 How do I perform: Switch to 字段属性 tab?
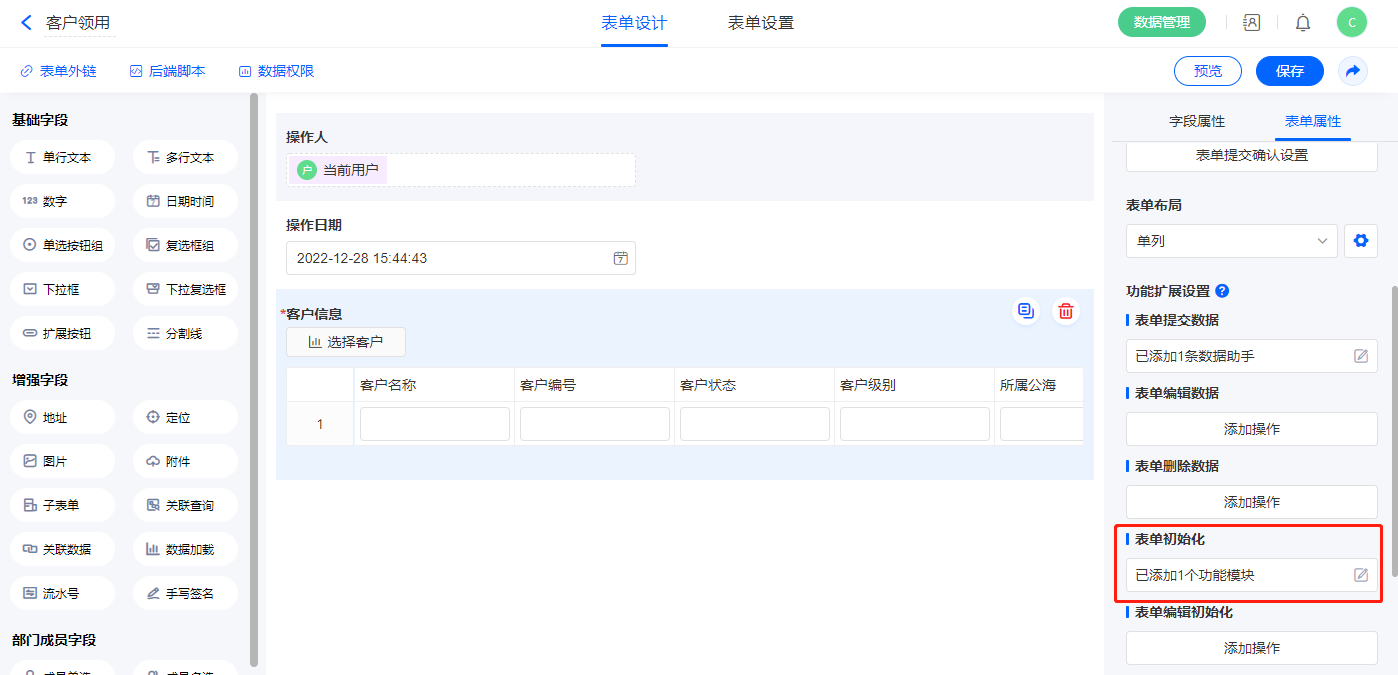click(x=1197, y=121)
